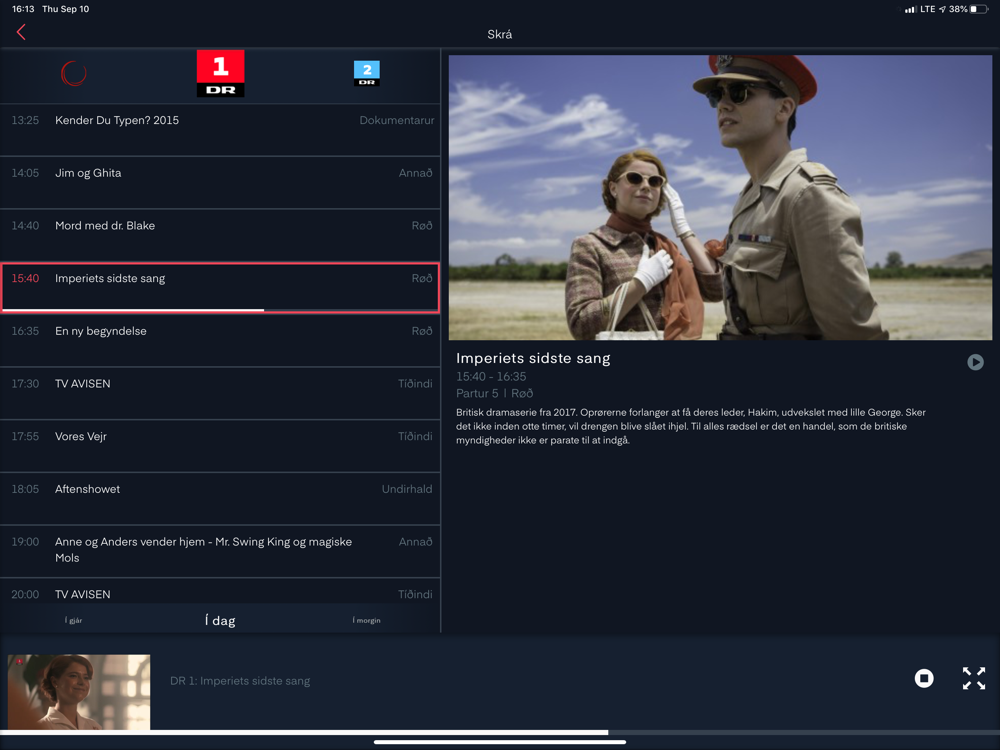This screenshot has width=1000, height=750.
Task: Select highlighted Imperiets sidste sang row
Action: [220, 288]
